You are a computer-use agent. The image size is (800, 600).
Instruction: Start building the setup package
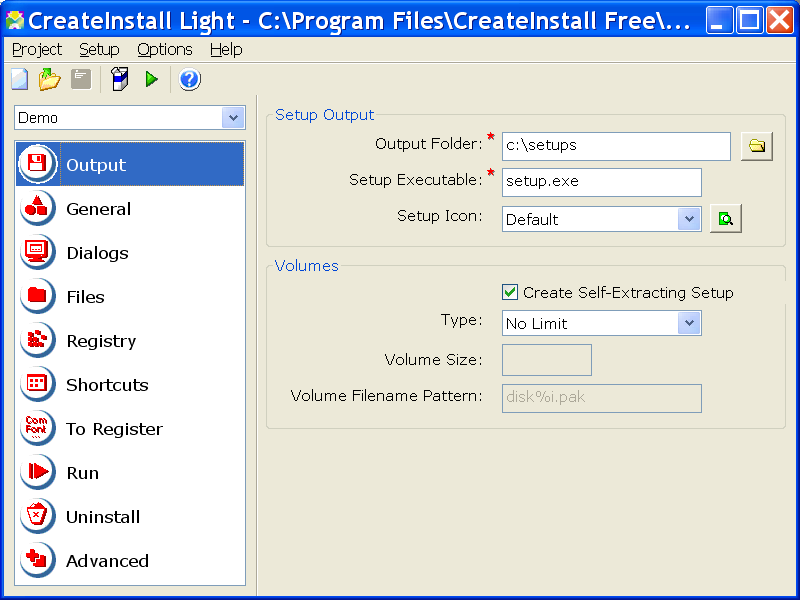coord(120,79)
